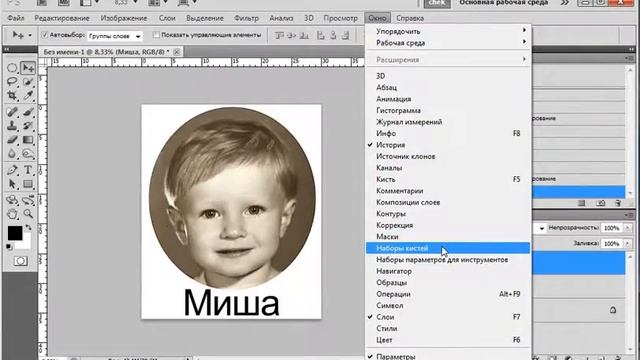Select the Eyedropper tool
Screen dimensions: 640x360
(x=28, y=96)
